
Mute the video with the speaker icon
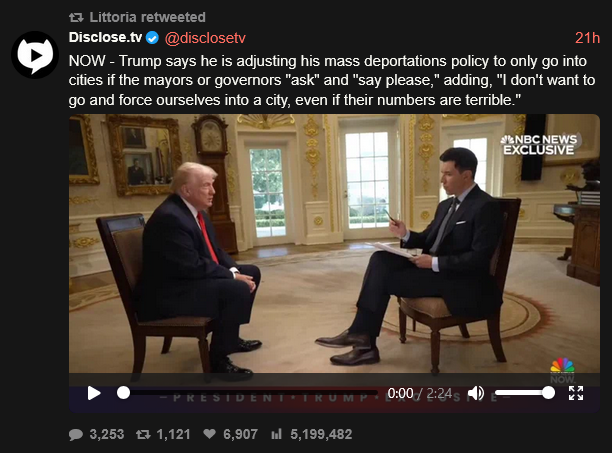[475, 393]
